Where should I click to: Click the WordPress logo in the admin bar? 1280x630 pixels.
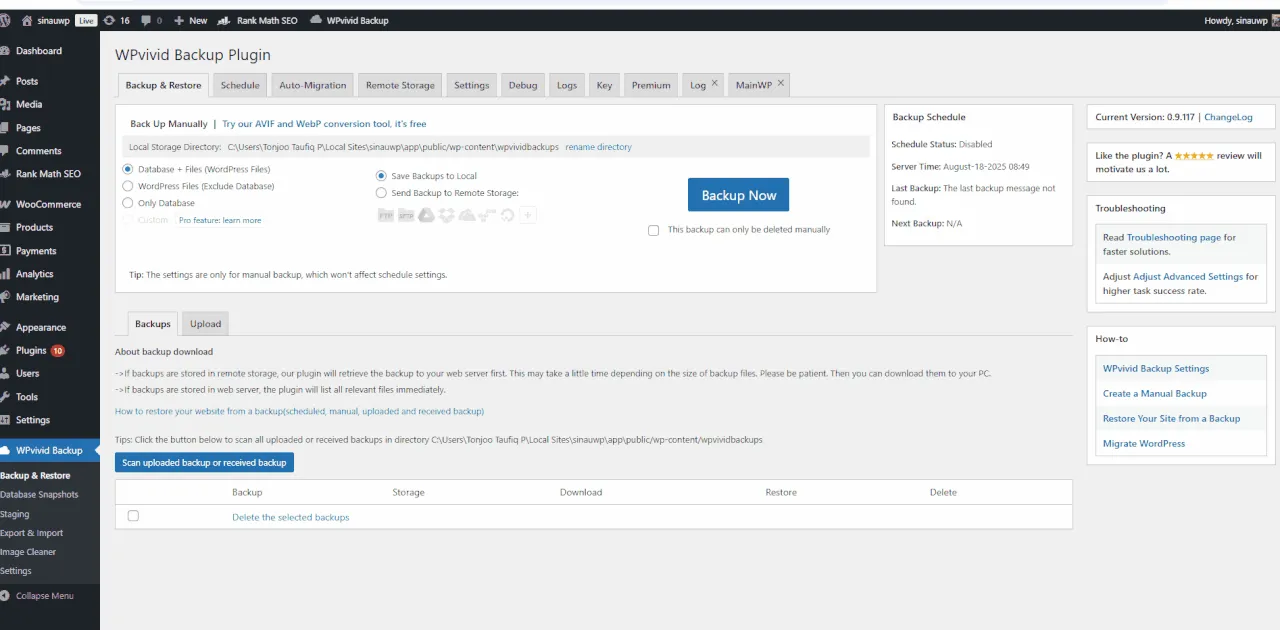point(10,20)
